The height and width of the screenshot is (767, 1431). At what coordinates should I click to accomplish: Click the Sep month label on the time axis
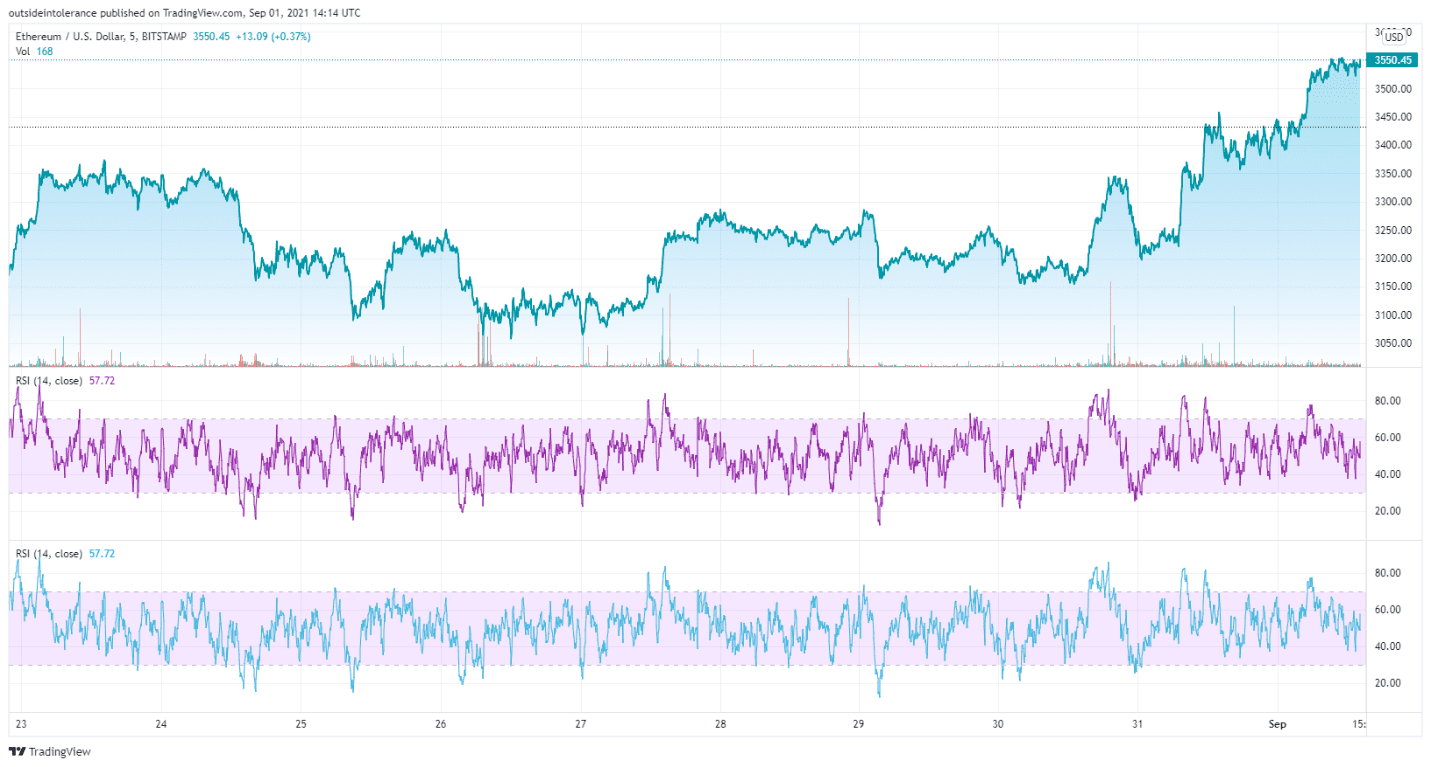[1278, 723]
